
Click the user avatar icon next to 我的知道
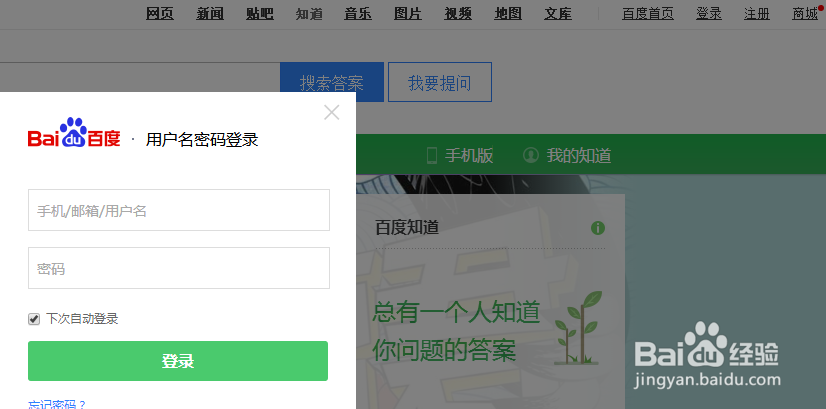(x=530, y=155)
